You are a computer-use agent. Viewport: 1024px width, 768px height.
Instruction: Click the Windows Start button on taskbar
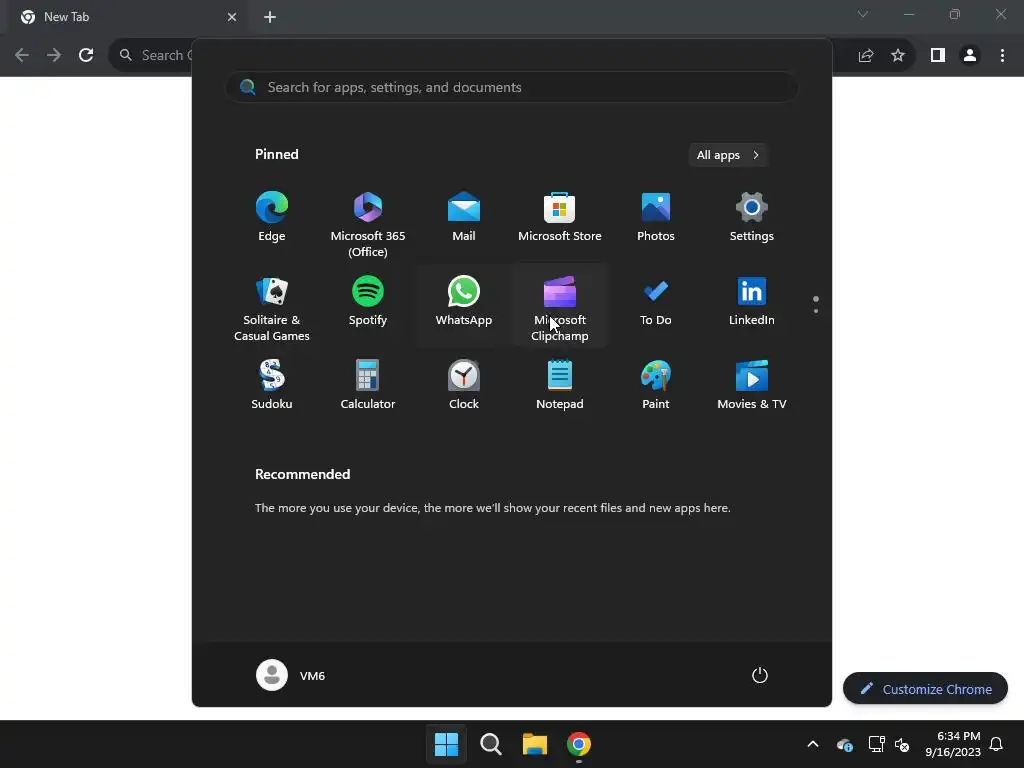[x=447, y=744]
